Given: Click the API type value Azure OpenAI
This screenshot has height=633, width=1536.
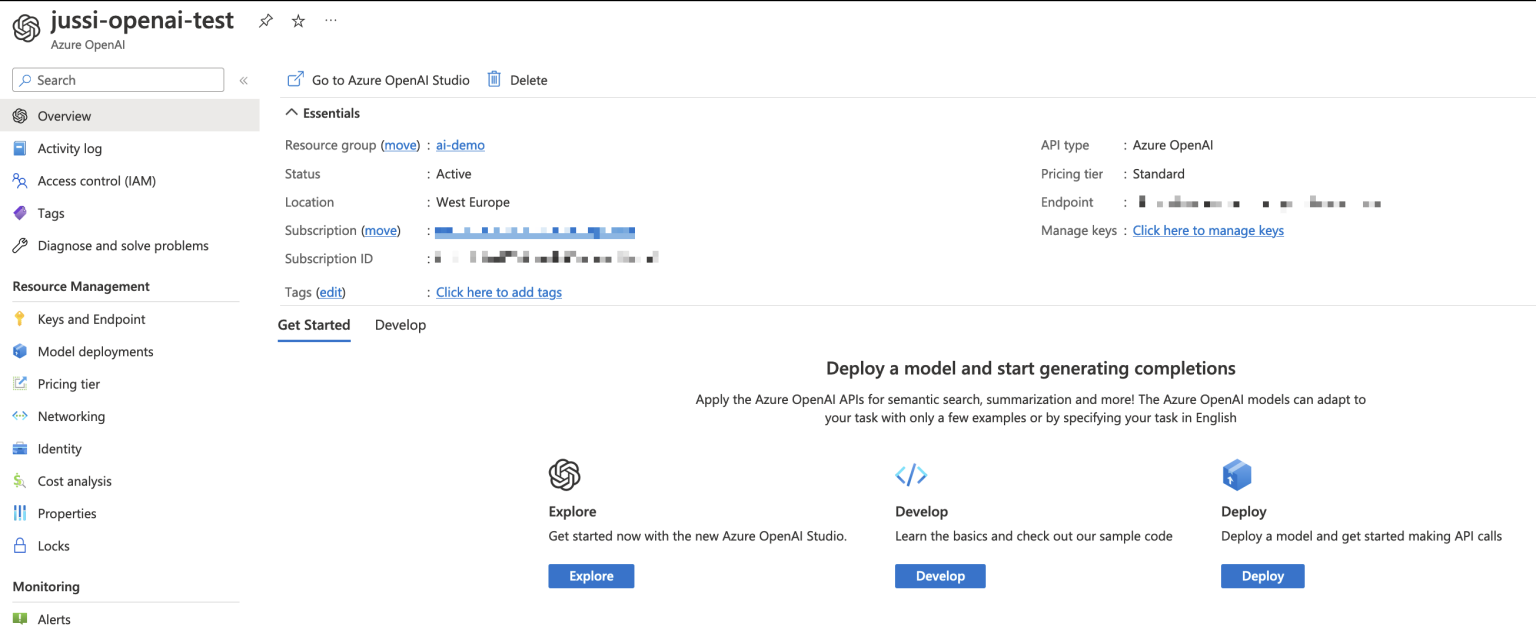Looking at the screenshot, I should (x=1173, y=145).
